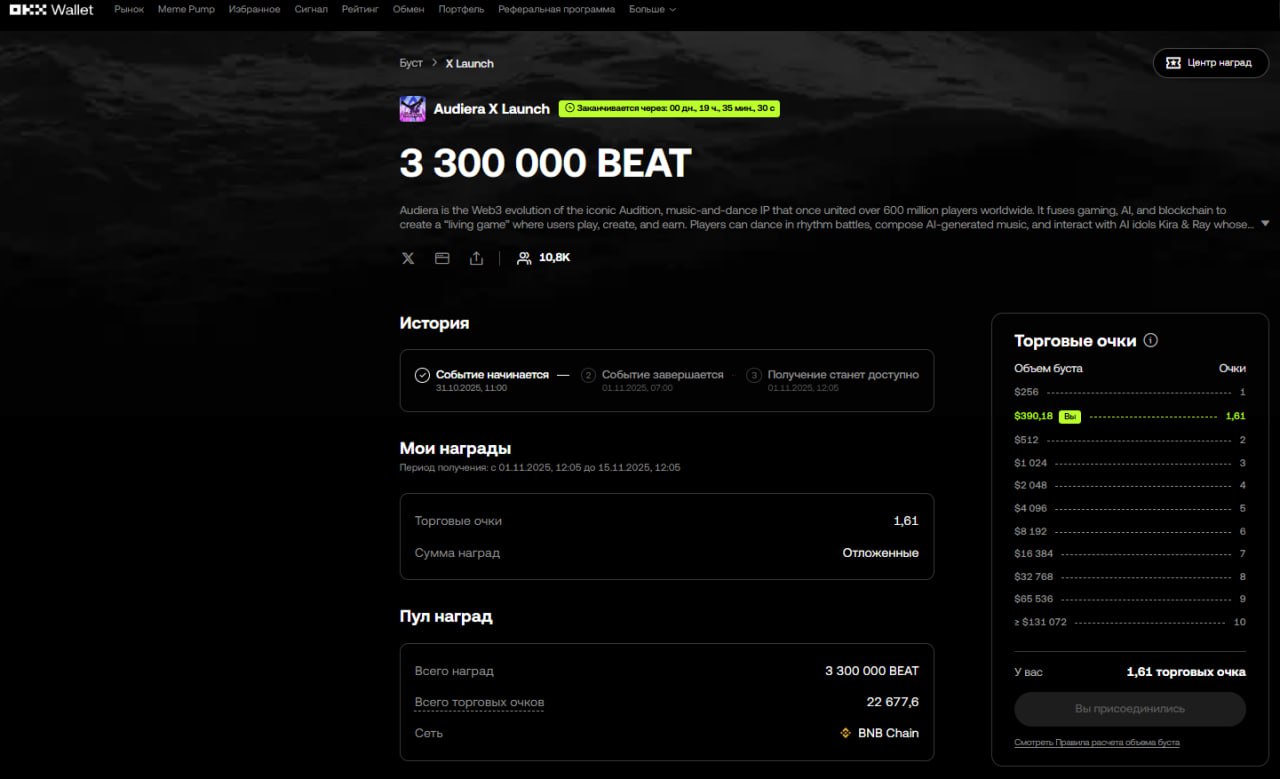Click the Вы присоединились button

click(1130, 708)
